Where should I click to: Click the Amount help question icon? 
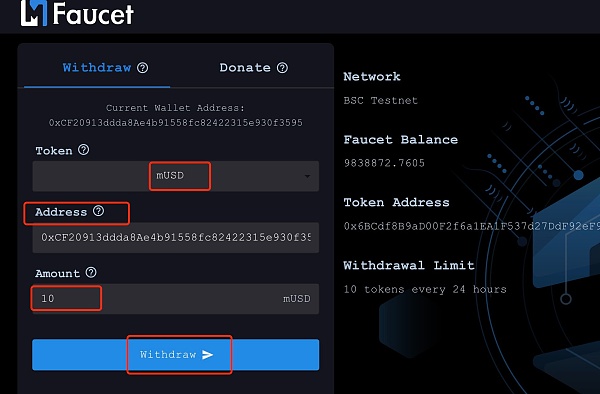tap(91, 272)
